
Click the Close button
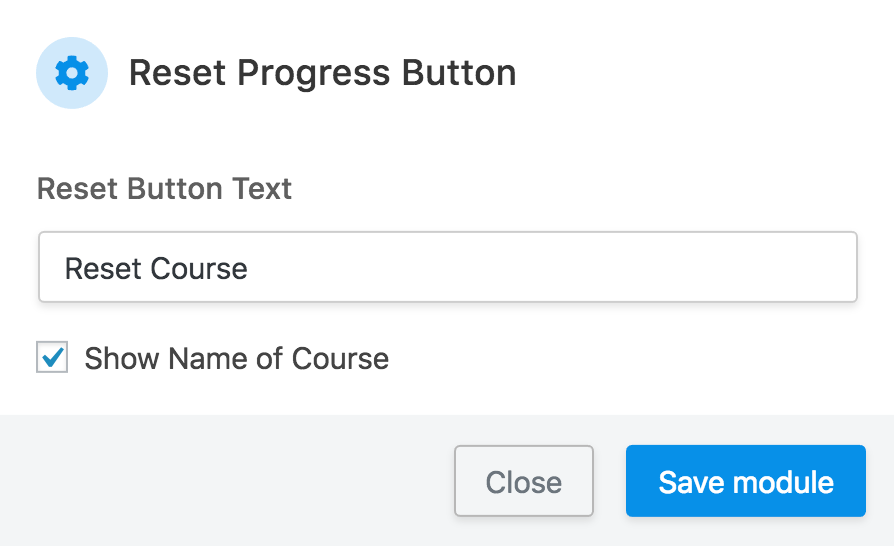point(523,482)
